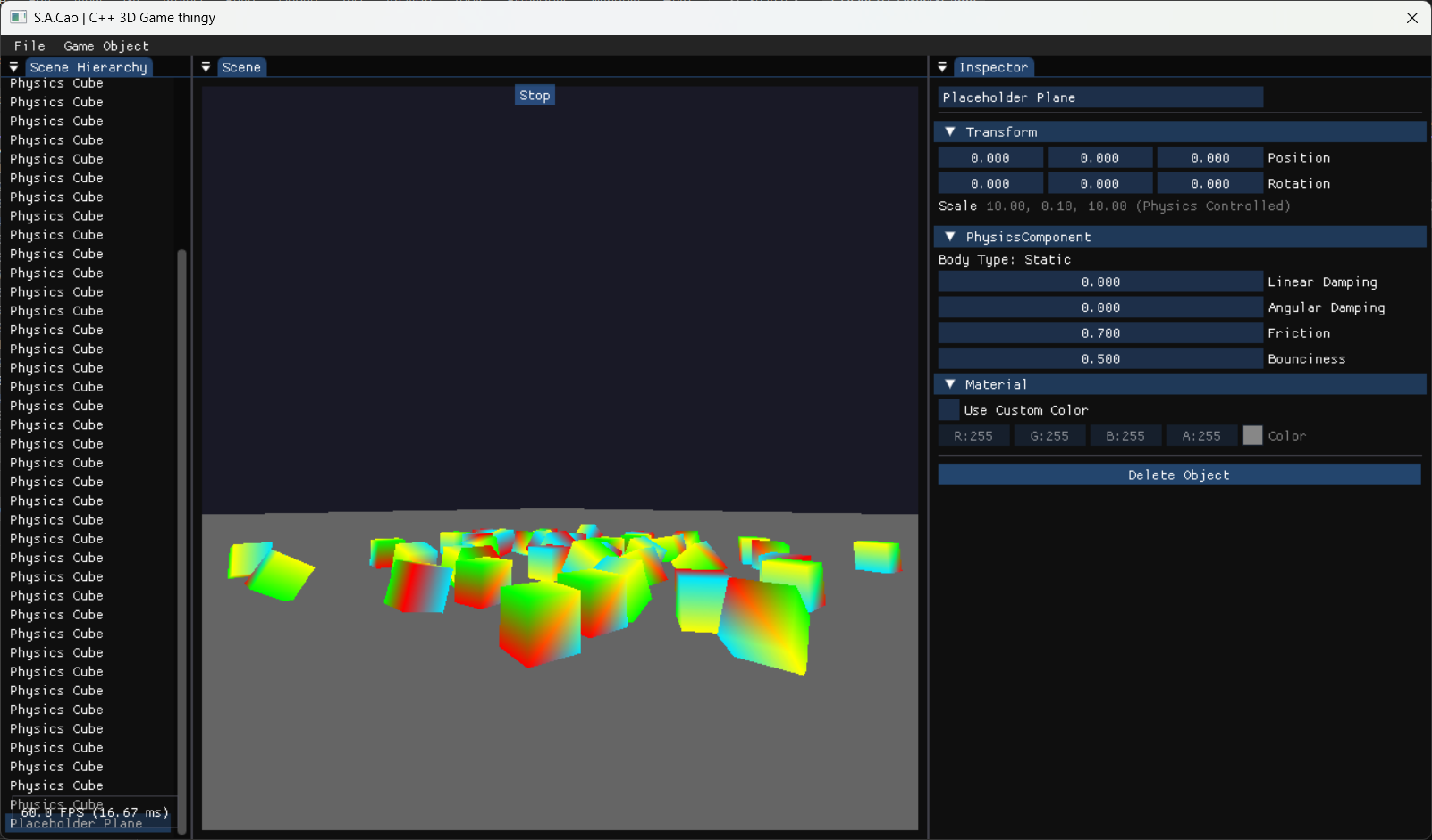Image resolution: width=1432 pixels, height=840 pixels.
Task: Select Placeholder Plane in hierarchy list
Action: click(76, 824)
